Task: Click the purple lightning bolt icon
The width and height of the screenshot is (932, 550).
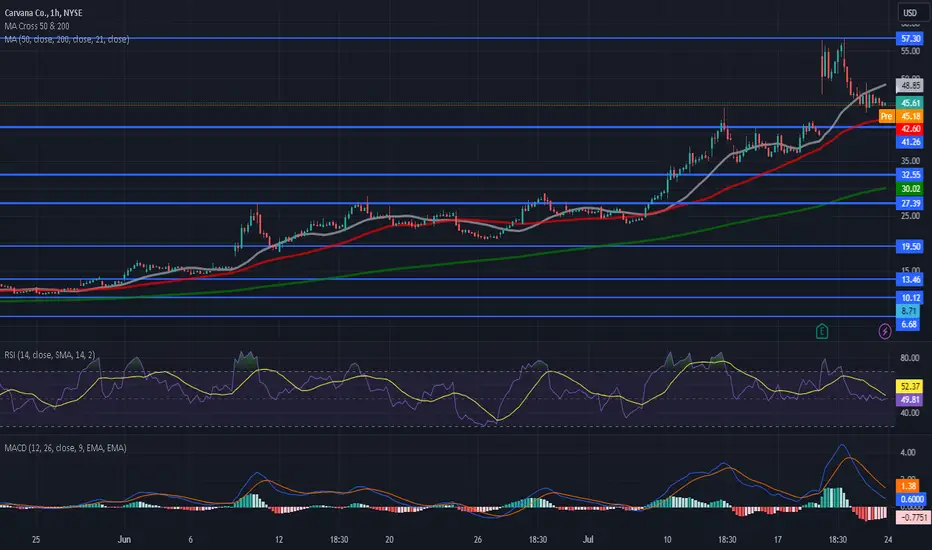Action: 884,331
